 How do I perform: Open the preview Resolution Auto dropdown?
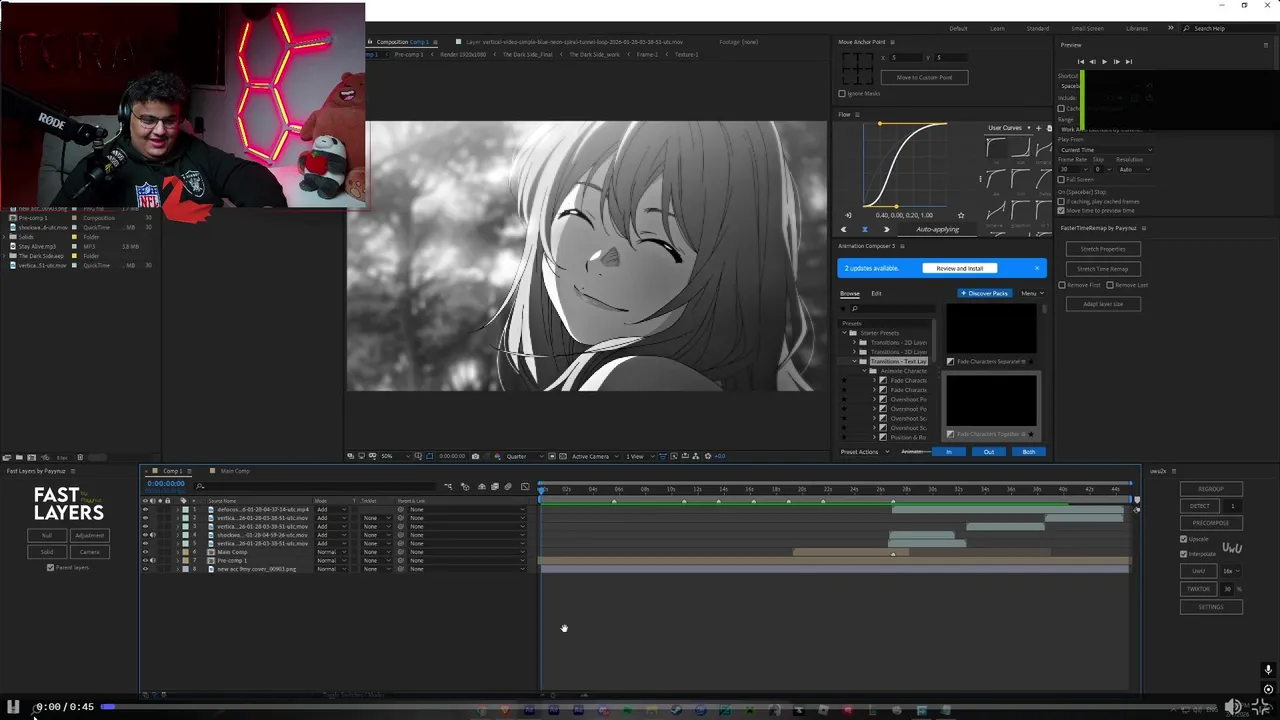(1132, 169)
